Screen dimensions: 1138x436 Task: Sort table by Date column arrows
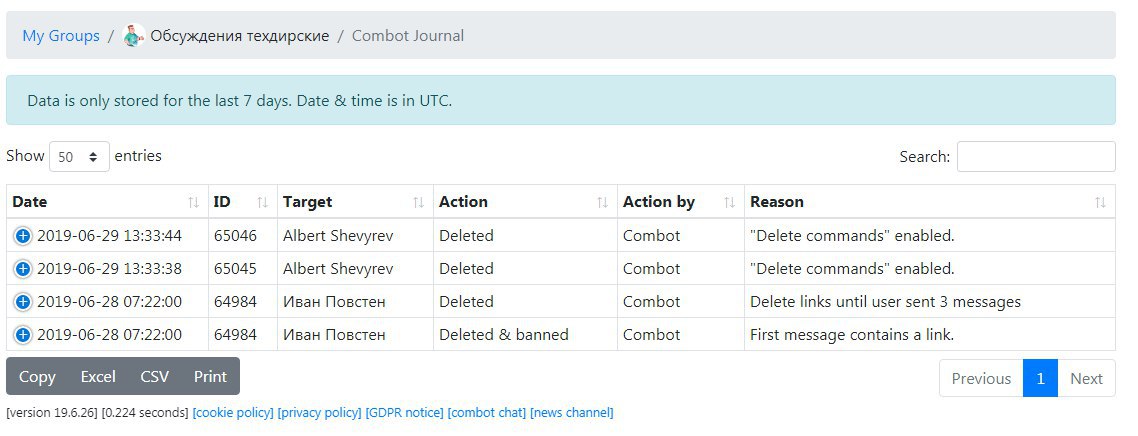click(x=194, y=202)
